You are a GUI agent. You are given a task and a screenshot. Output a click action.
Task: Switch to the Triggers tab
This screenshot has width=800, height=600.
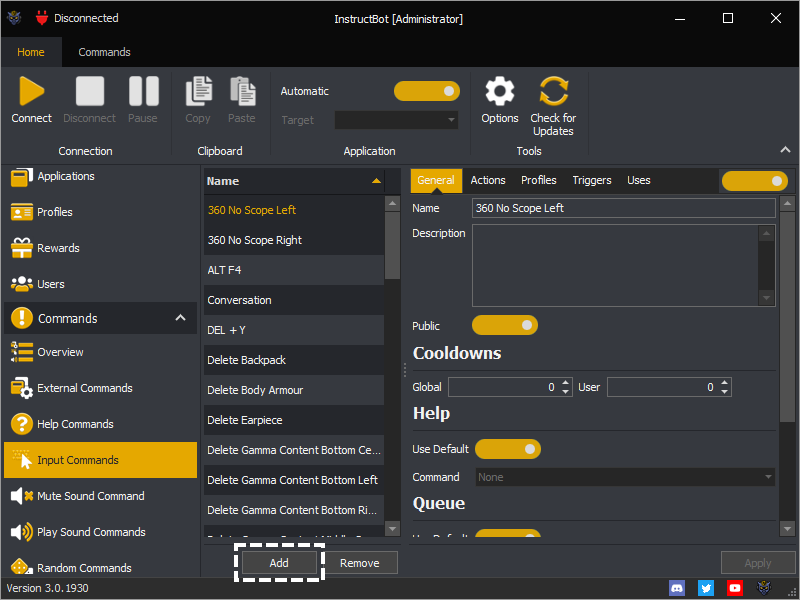point(592,181)
